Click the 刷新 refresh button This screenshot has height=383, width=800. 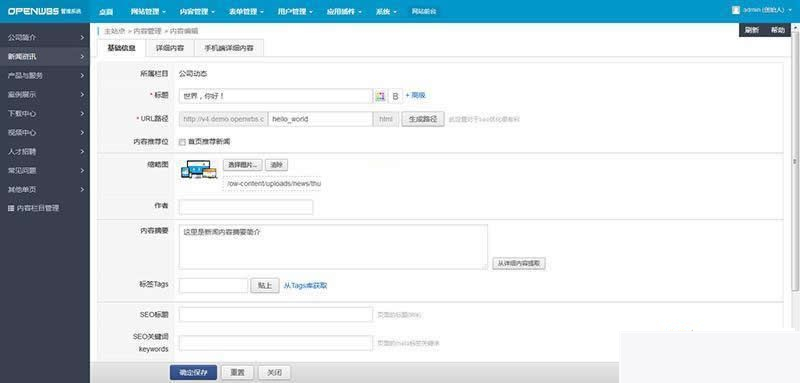(x=752, y=30)
